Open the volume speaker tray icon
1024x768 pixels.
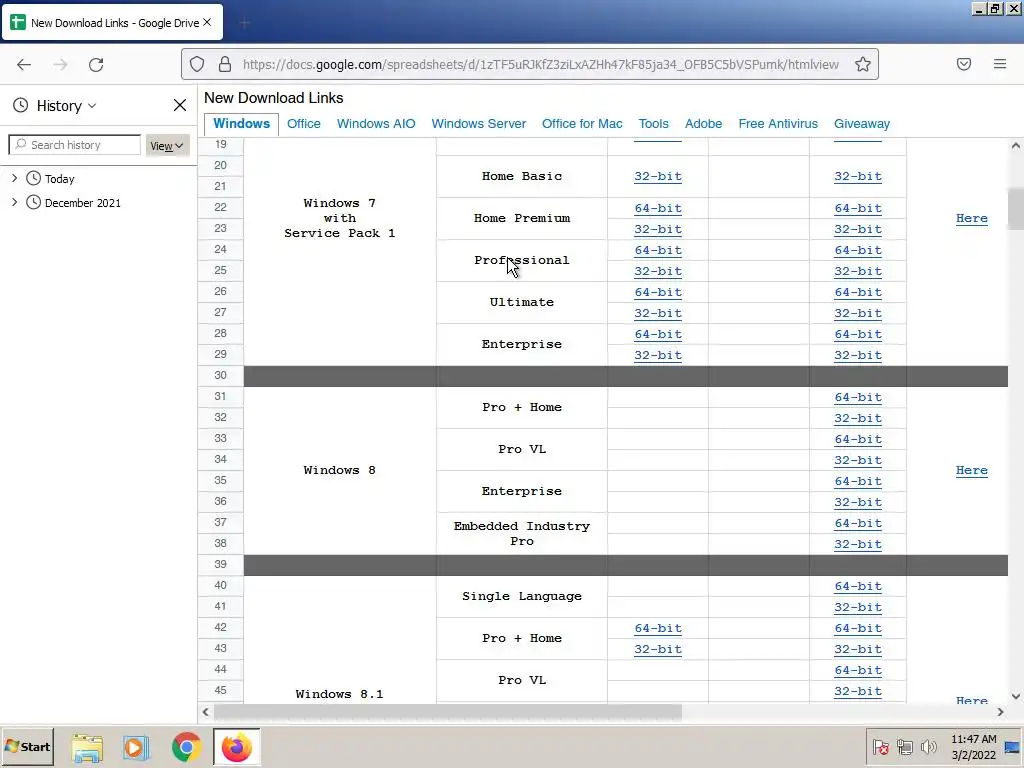pyautogui.click(x=928, y=747)
